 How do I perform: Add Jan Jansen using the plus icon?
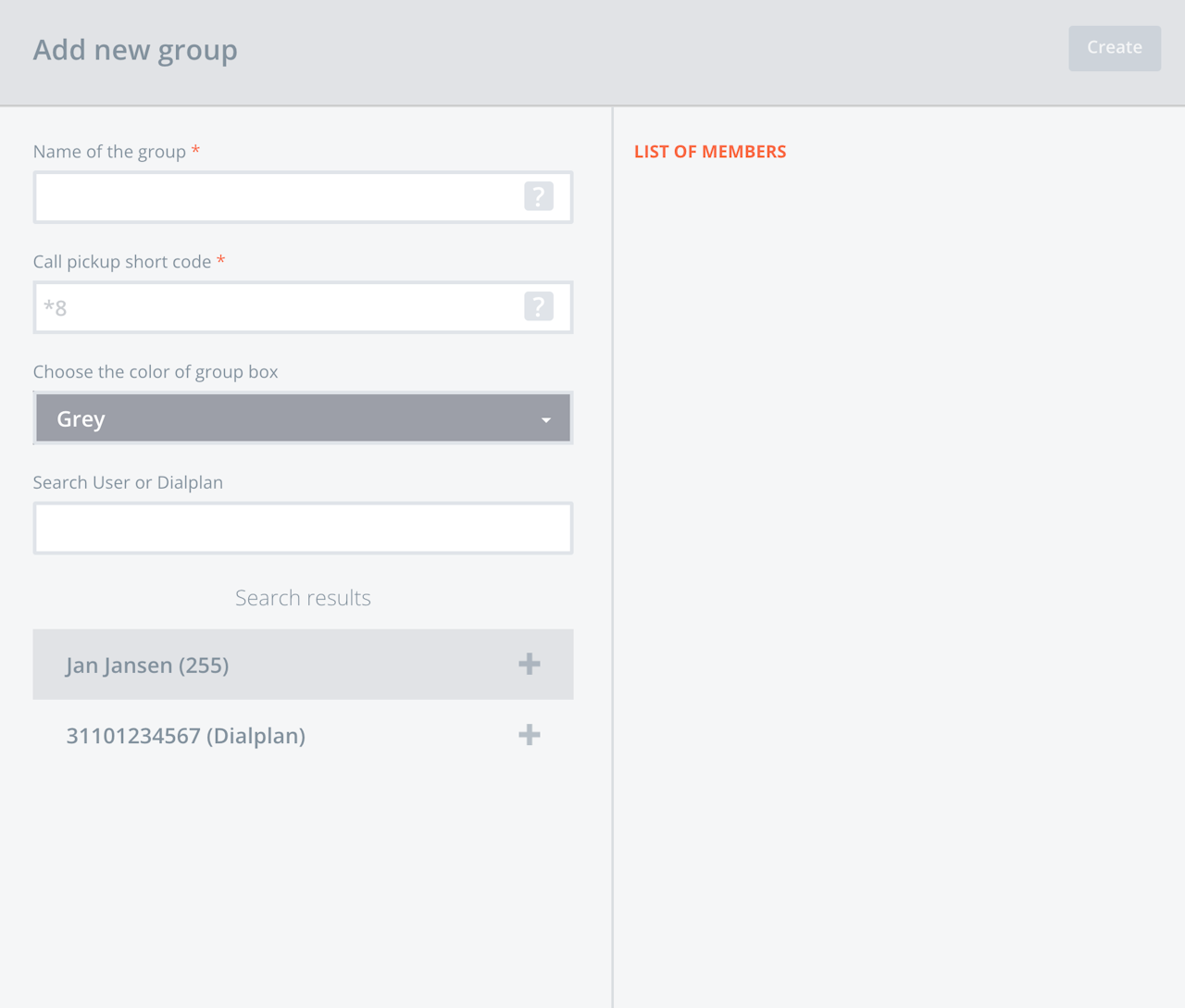point(530,664)
